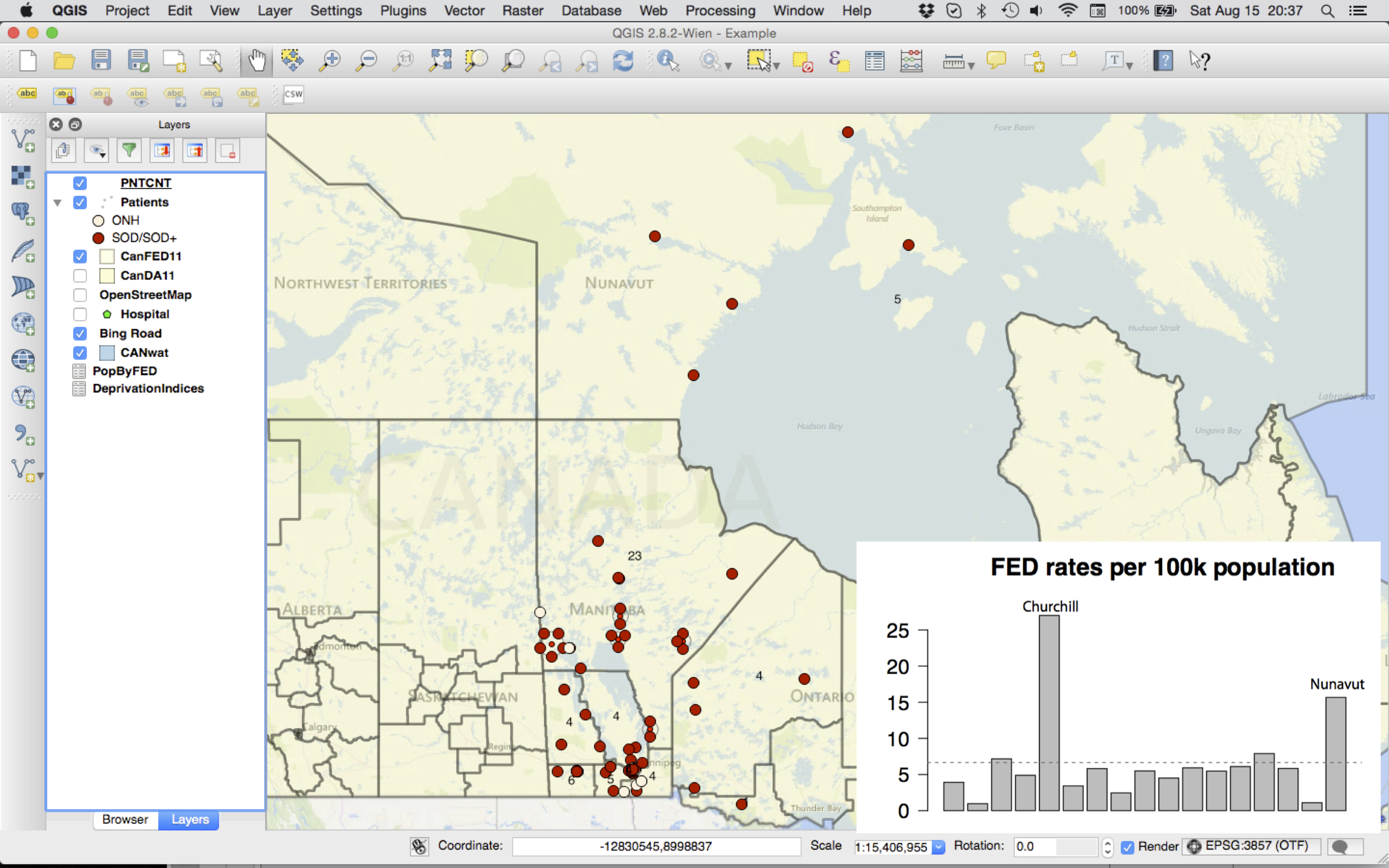Viewport: 1389px width, 868px height.
Task: Click Zoom Full extent icon
Action: coord(440,60)
